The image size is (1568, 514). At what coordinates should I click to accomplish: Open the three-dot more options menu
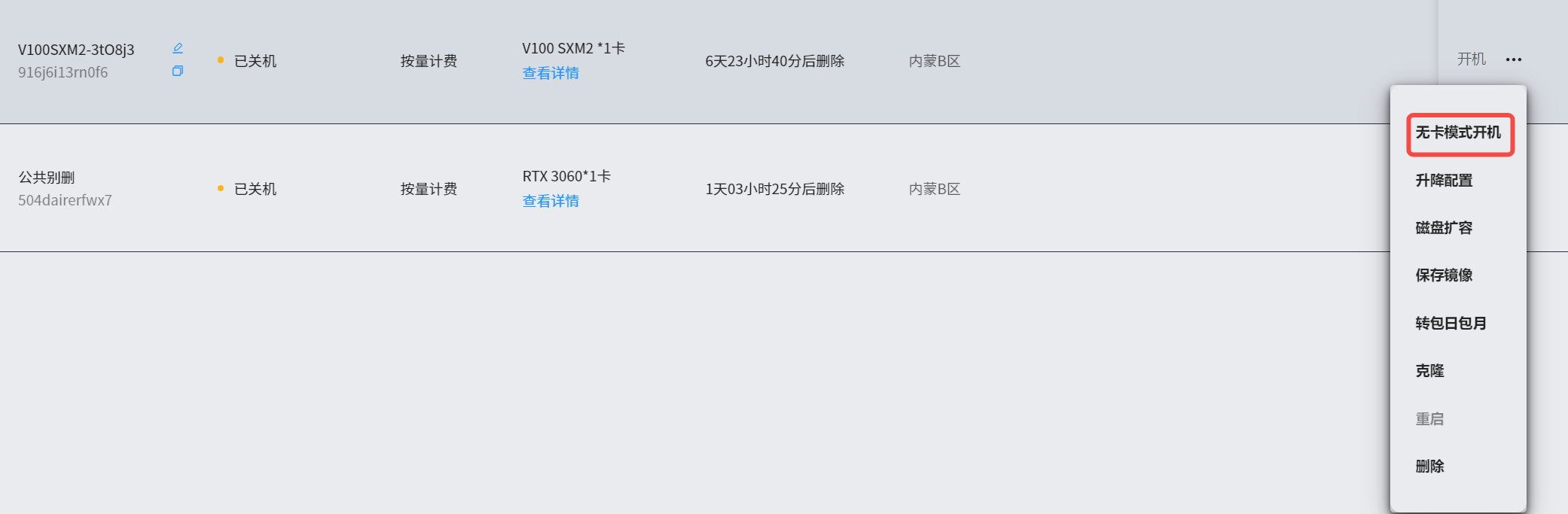pos(1514,59)
